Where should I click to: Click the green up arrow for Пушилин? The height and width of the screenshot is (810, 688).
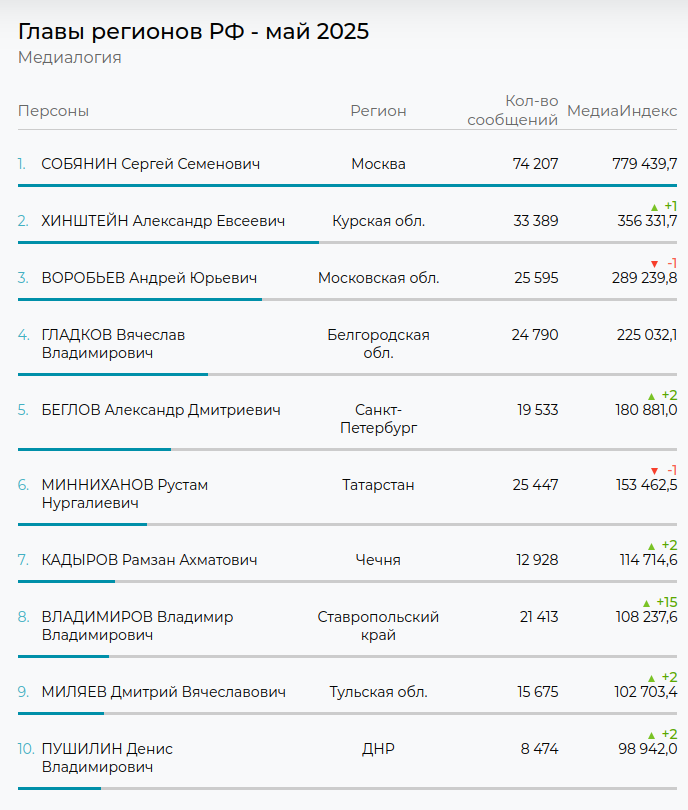pos(652,735)
